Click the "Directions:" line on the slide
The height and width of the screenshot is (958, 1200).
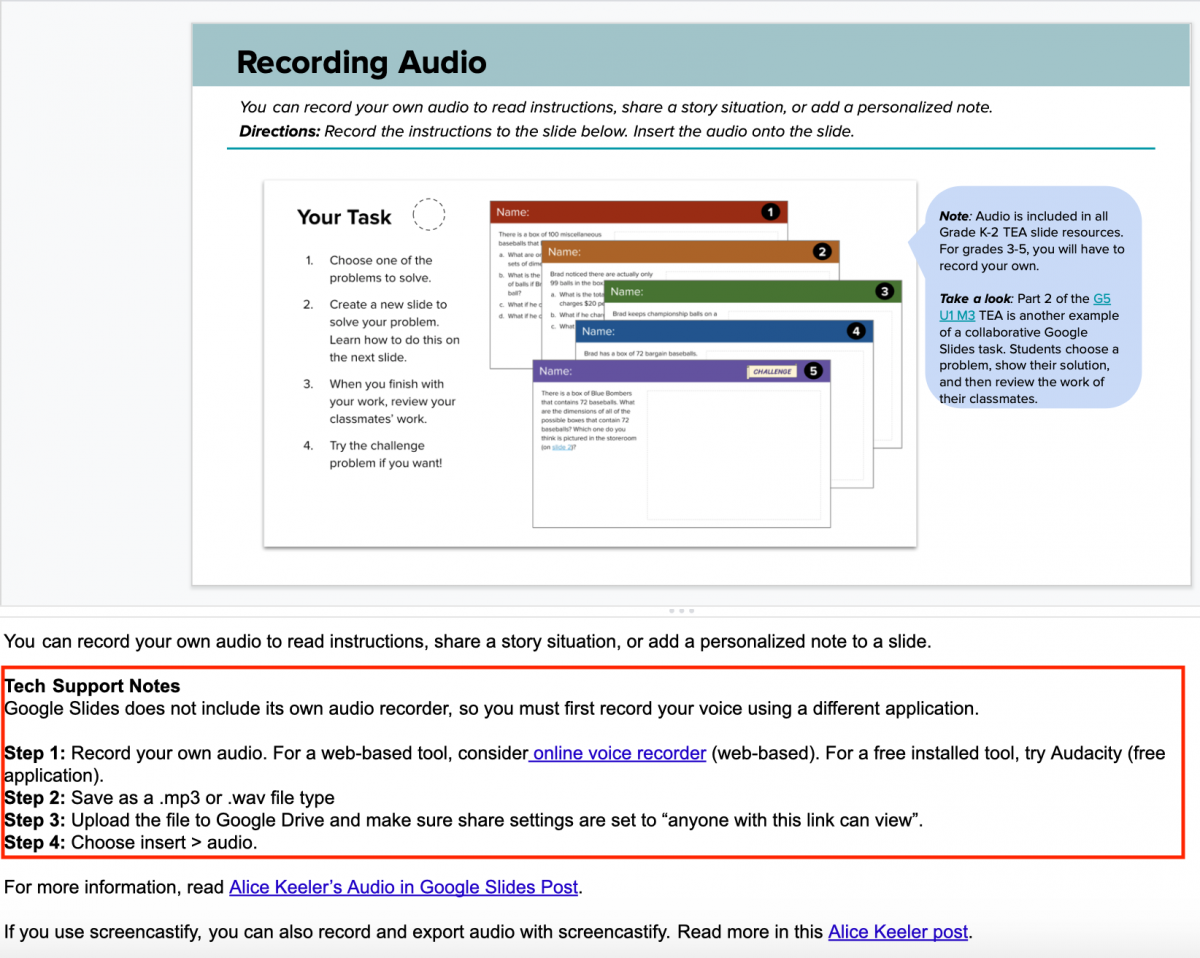(x=546, y=131)
